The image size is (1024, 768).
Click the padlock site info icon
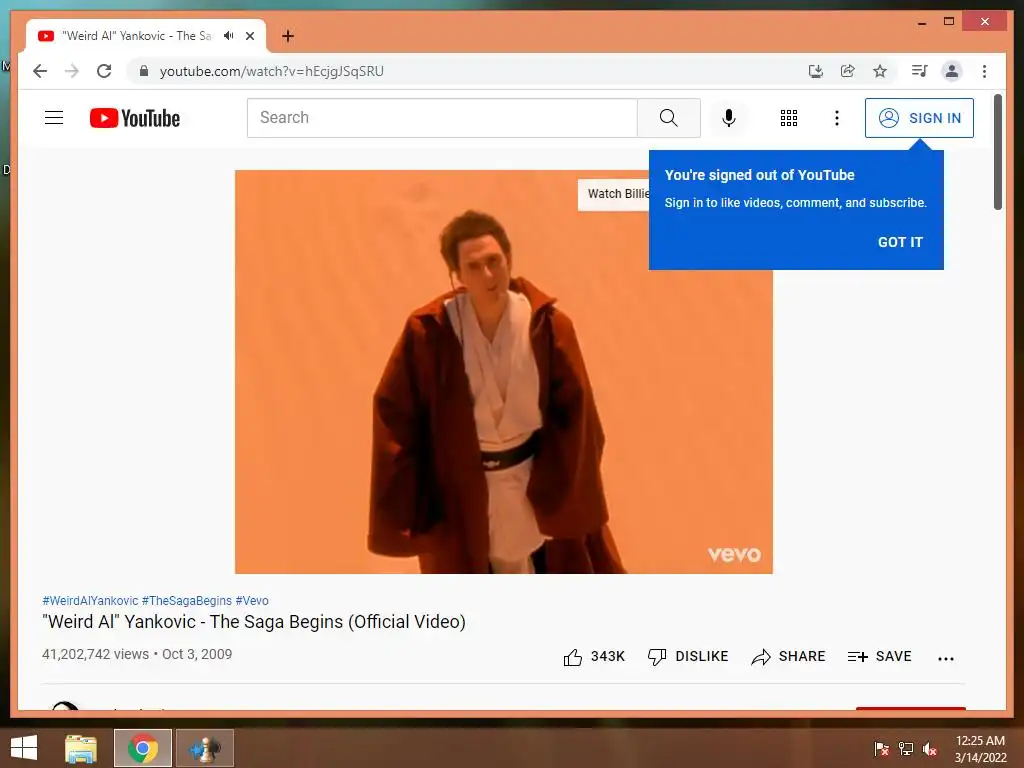(x=144, y=71)
